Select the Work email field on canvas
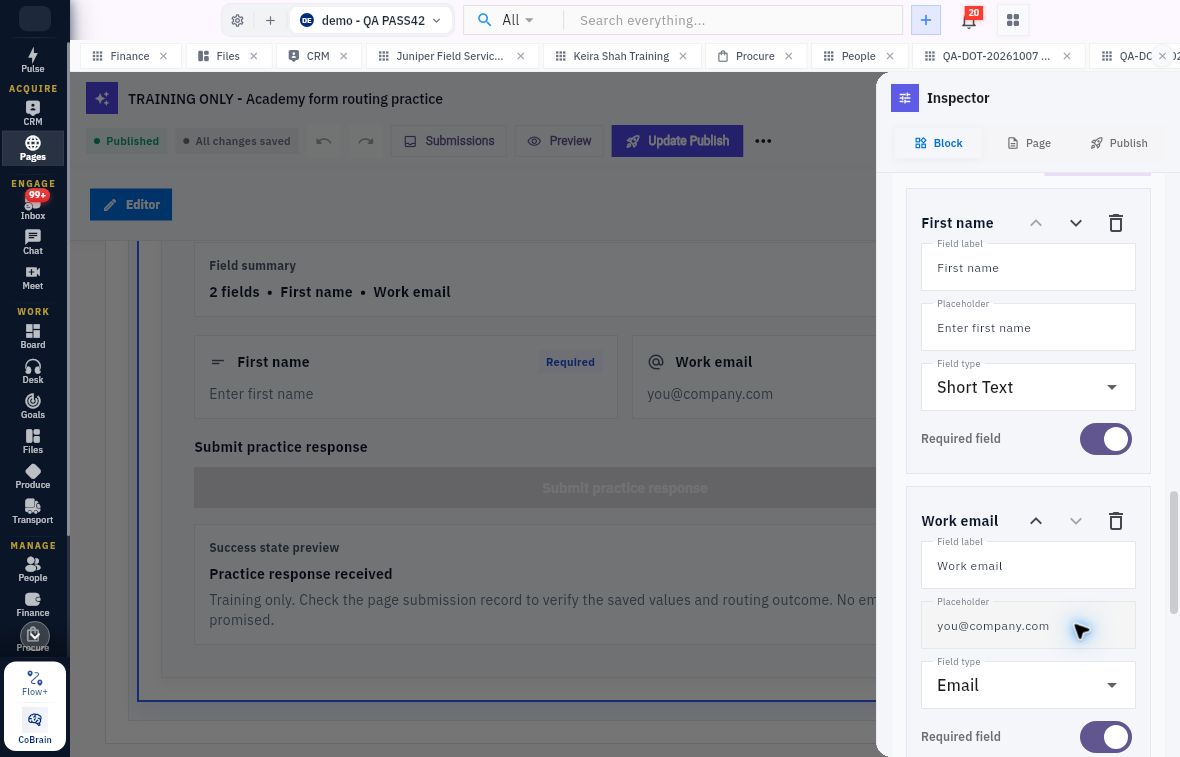Viewport: 1180px width, 757px height. pos(754,377)
